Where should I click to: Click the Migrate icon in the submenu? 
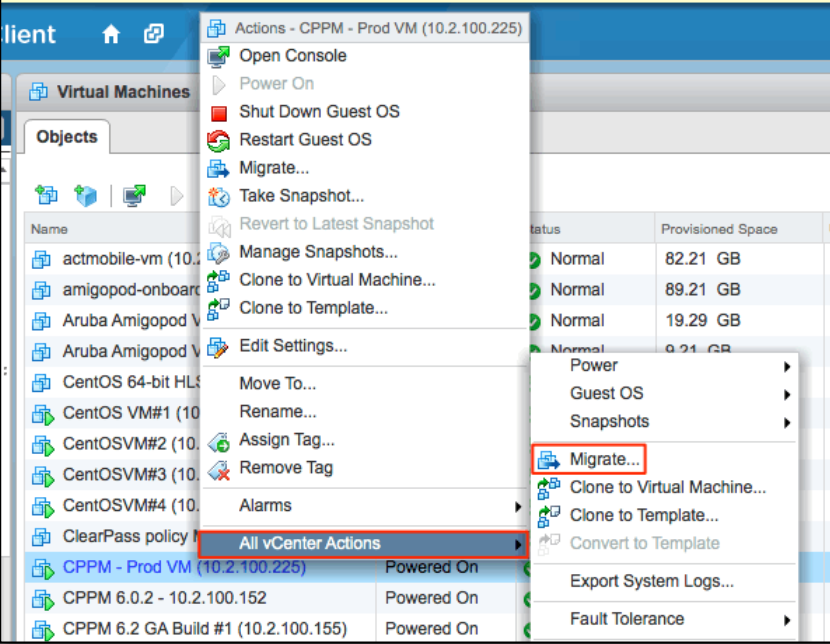pyautogui.click(x=549, y=460)
